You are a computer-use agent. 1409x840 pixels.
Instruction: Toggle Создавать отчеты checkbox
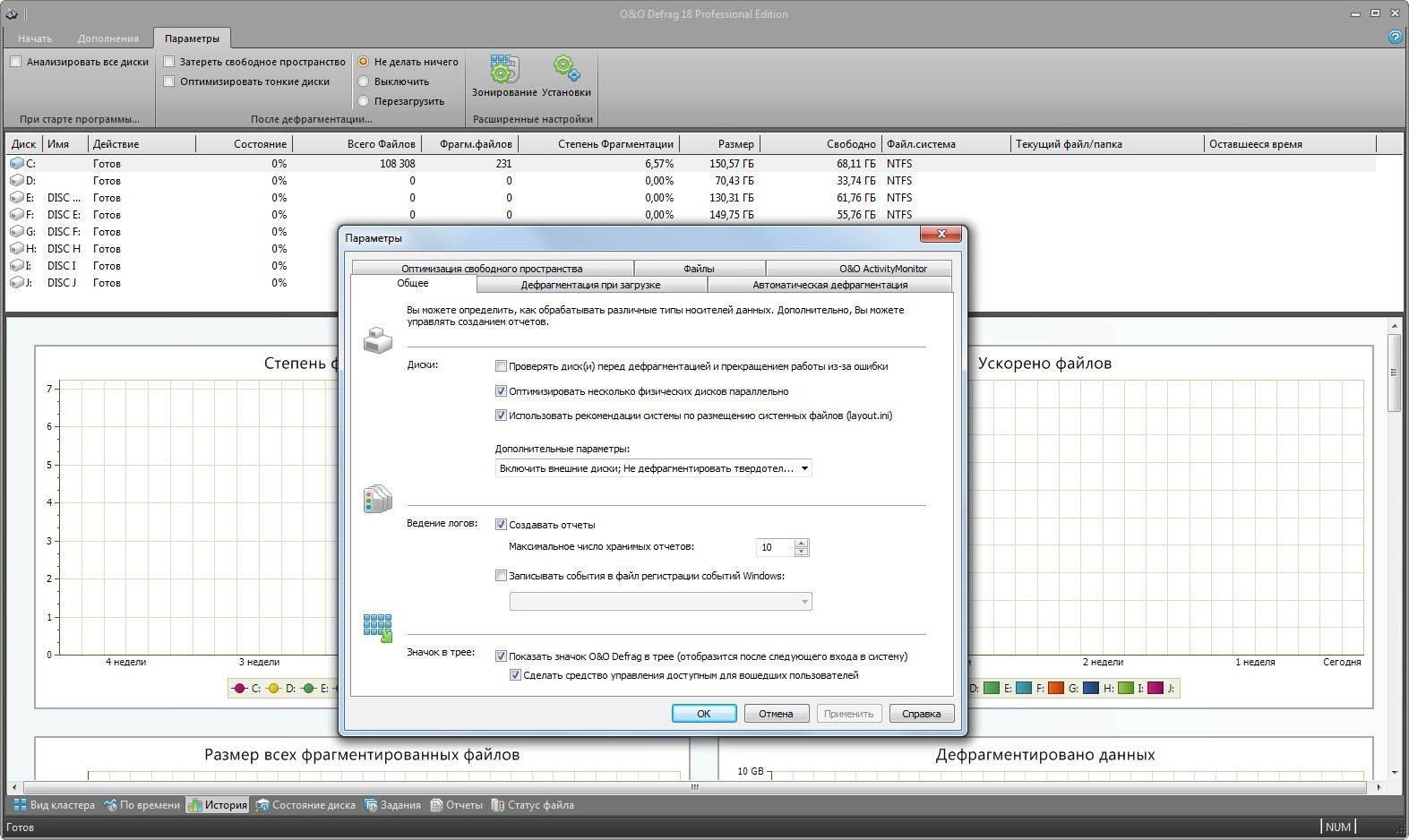coord(501,525)
